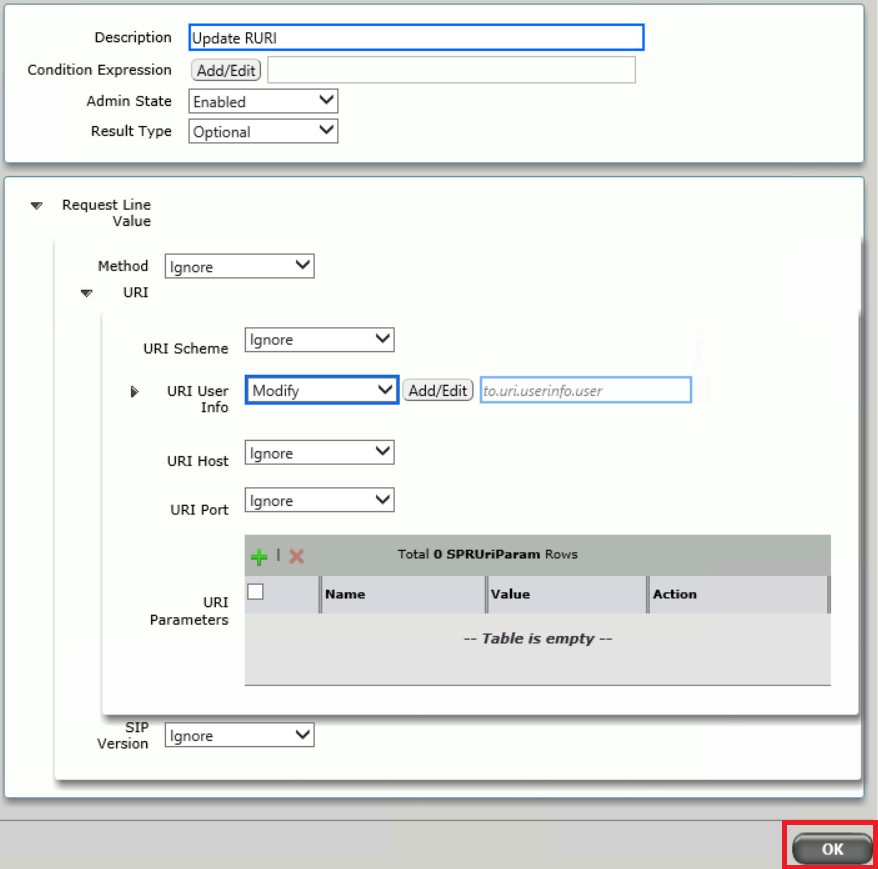This screenshot has width=878, height=869.
Task: Open the URI User Info dropdown showing Modify
Action: point(320,389)
